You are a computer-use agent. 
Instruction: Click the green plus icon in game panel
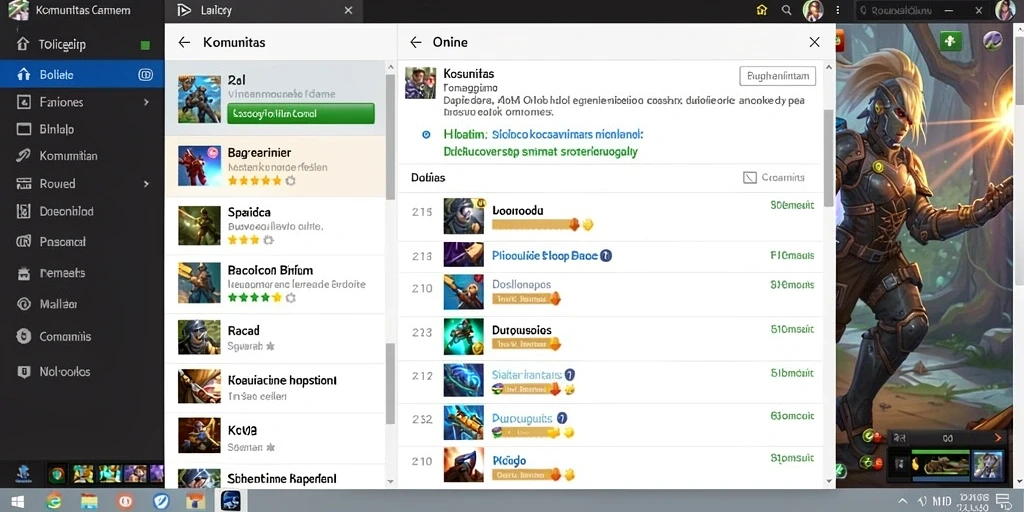tap(950, 42)
